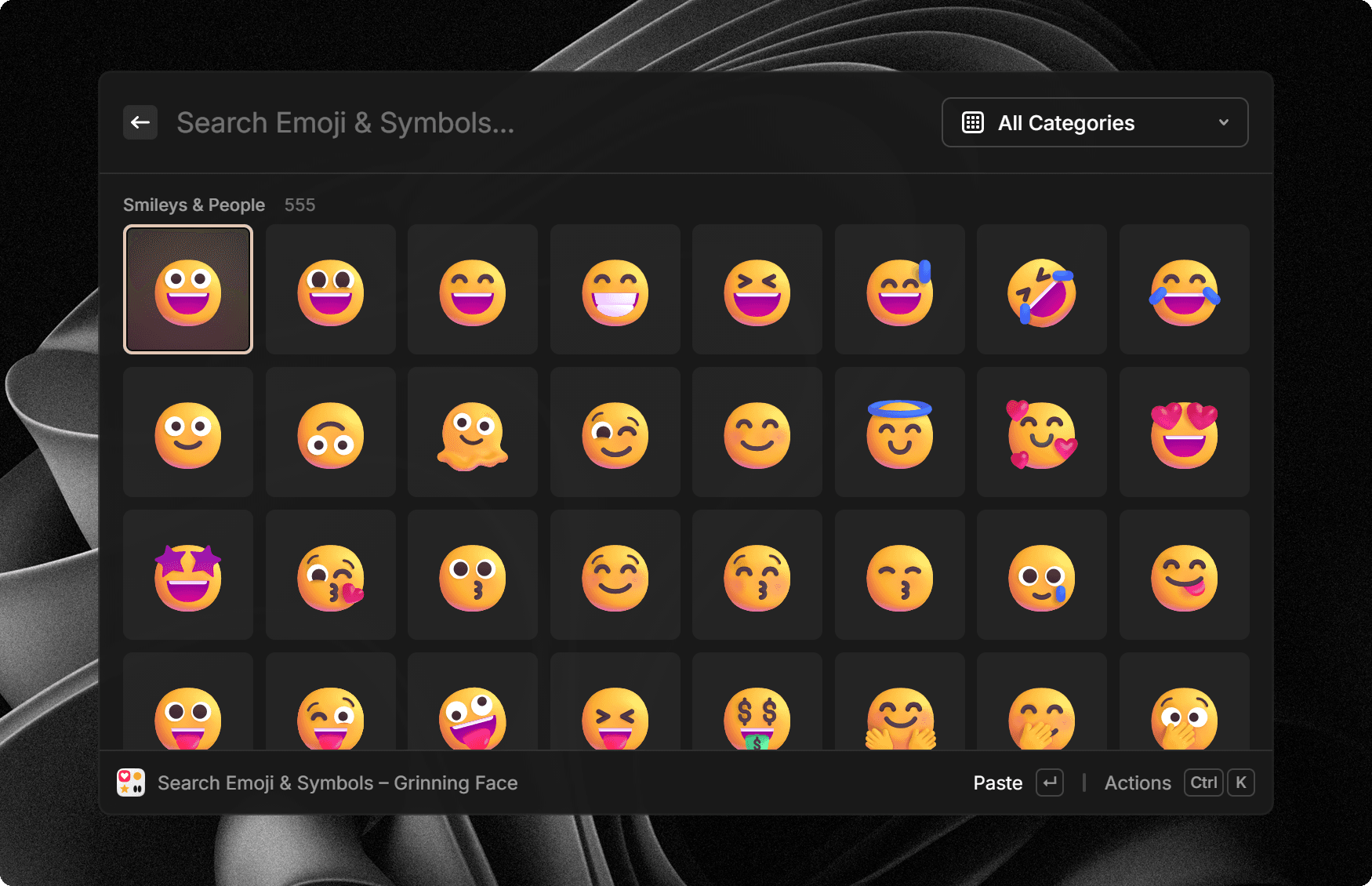This screenshot has width=1372, height=886.
Task: Open the Actions menu
Action: 1138,782
